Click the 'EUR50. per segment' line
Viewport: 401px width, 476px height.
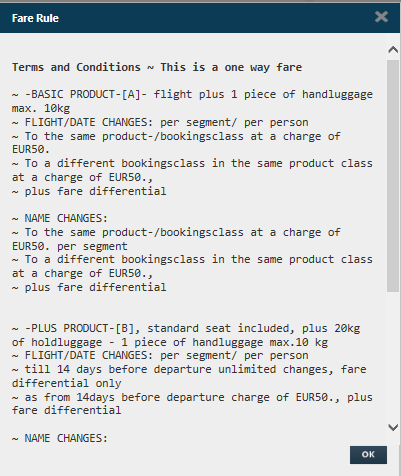tap(70, 246)
